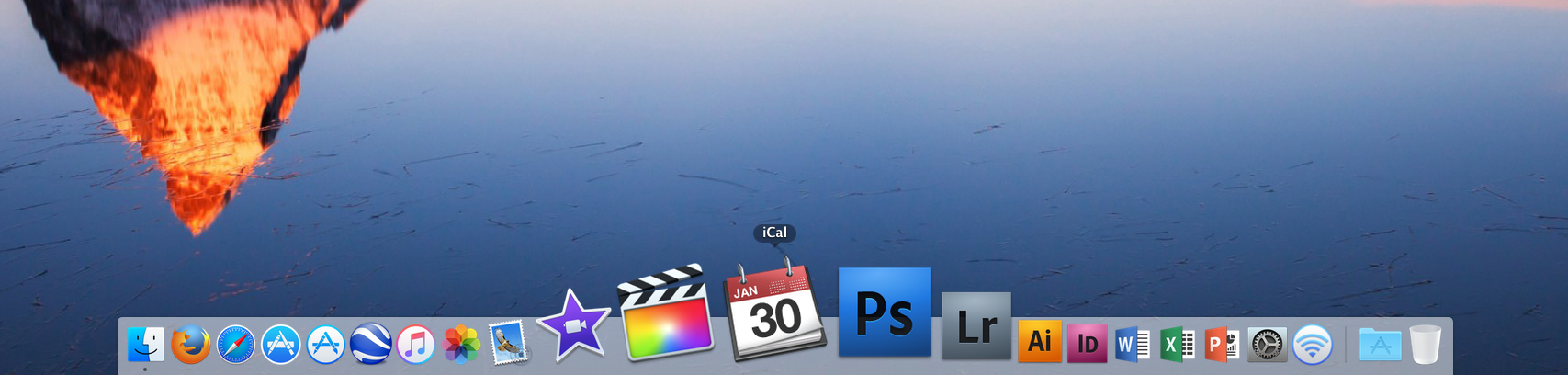This screenshot has height=375, width=1568.
Task: Launch Photoshop Ps icon
Action: pos(885,312)
